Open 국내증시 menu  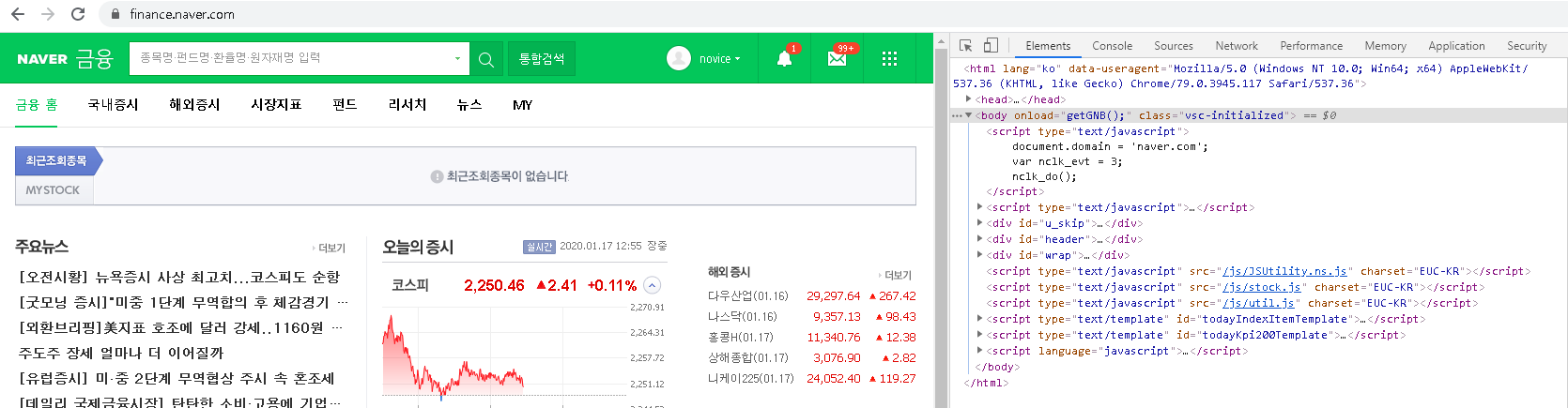click(x=113, y=105)
